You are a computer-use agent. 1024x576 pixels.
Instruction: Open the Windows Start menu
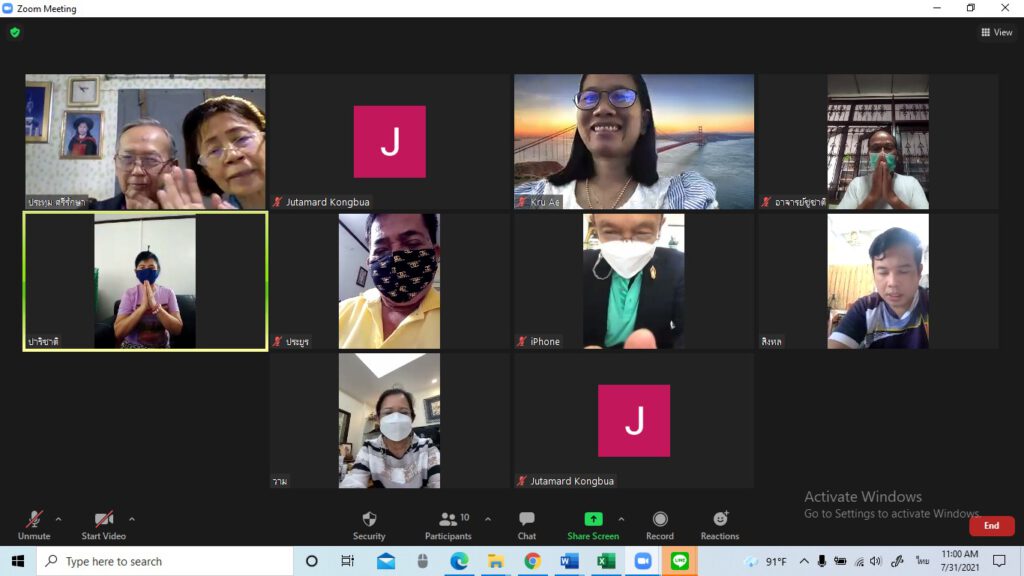(18, 561)
